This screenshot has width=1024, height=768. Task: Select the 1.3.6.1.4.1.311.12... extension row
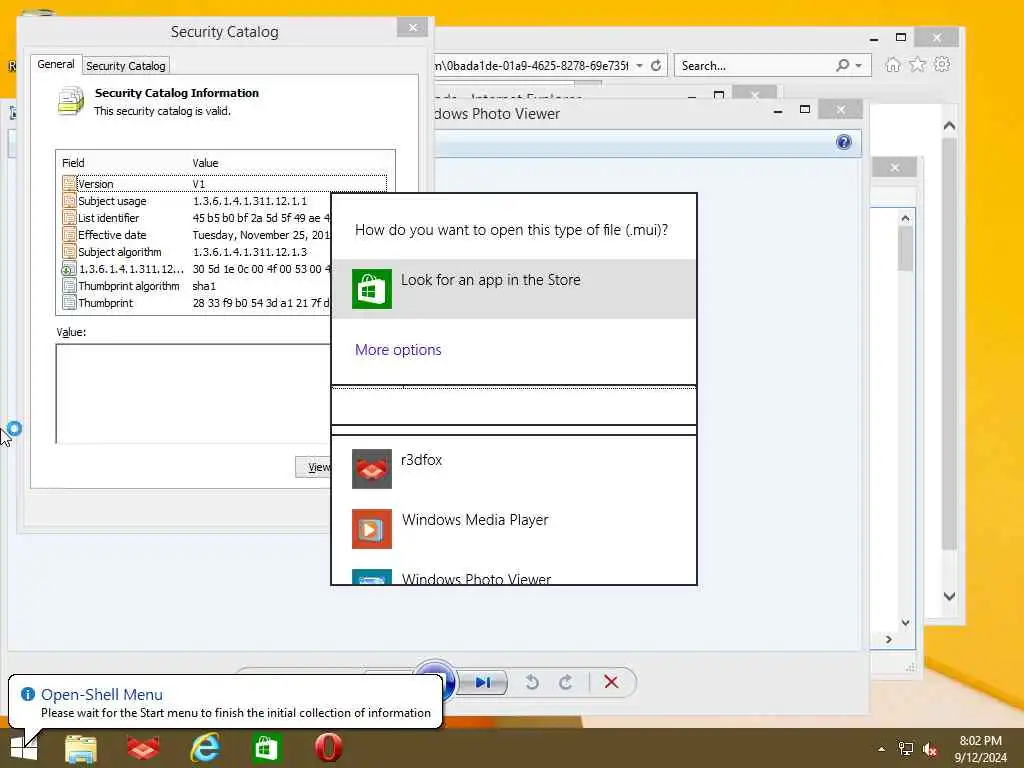coord(196,269)
